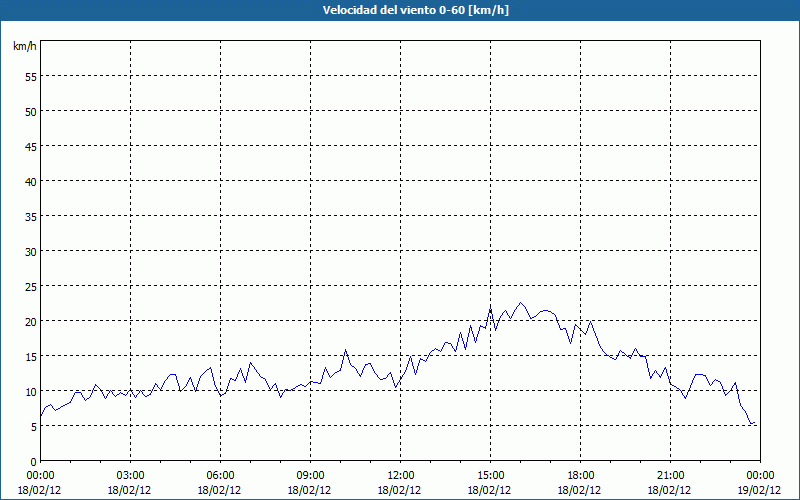Viewport: 800px width, 500px height.
Task: Click the '18/02/12' date under 12:00
Action: coord(399,490)
